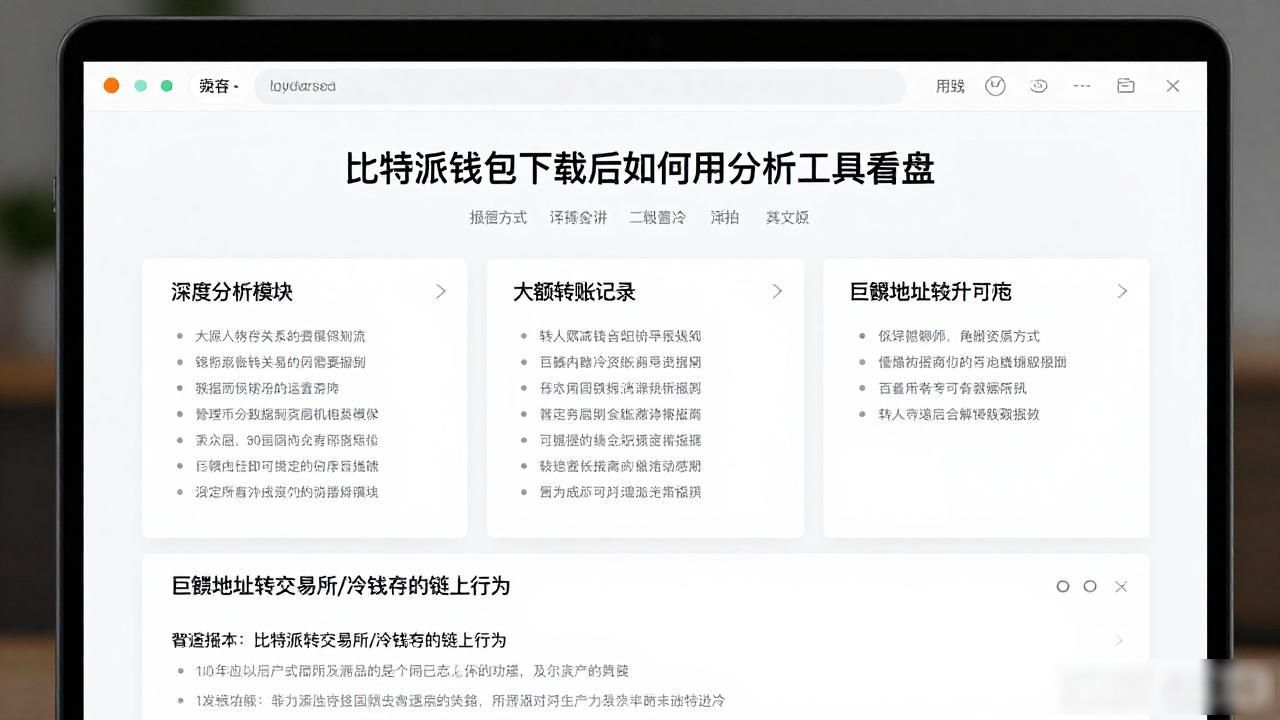The width and height of the screenshot is (1280, 720).
Task: Close the page with top-right X icon
Action: 1173,86
